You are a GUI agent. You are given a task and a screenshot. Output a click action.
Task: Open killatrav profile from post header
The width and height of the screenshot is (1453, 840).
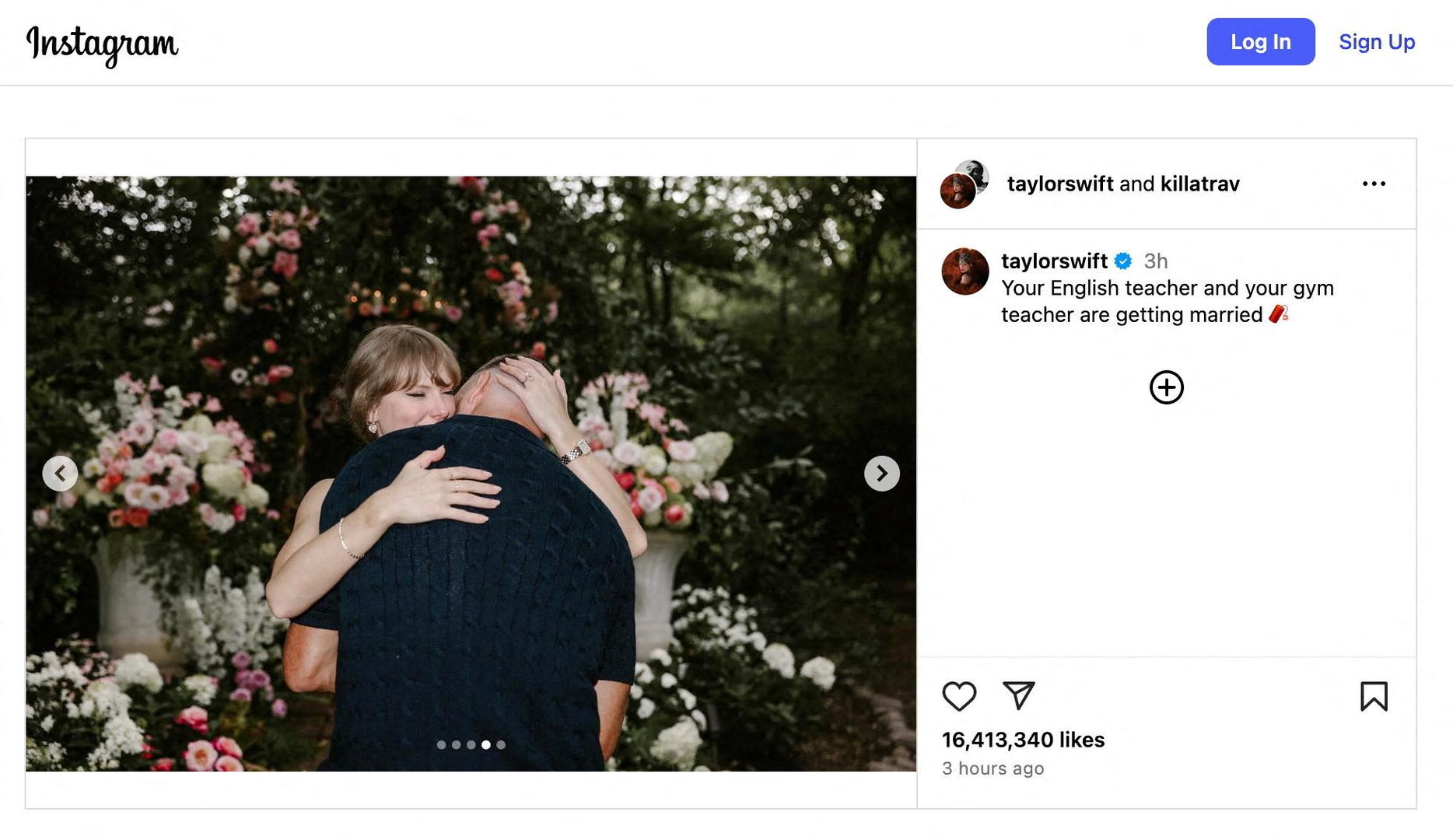pos(1199,184)
